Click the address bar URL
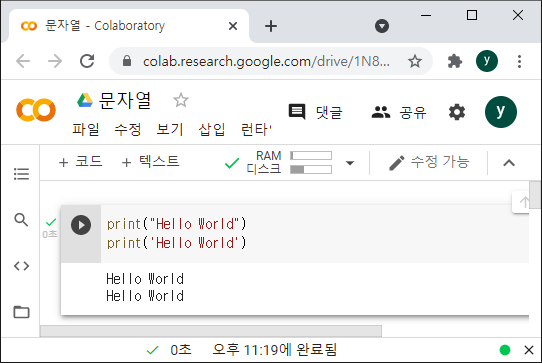Screen dimensions: 542x363 coord(266,62)
